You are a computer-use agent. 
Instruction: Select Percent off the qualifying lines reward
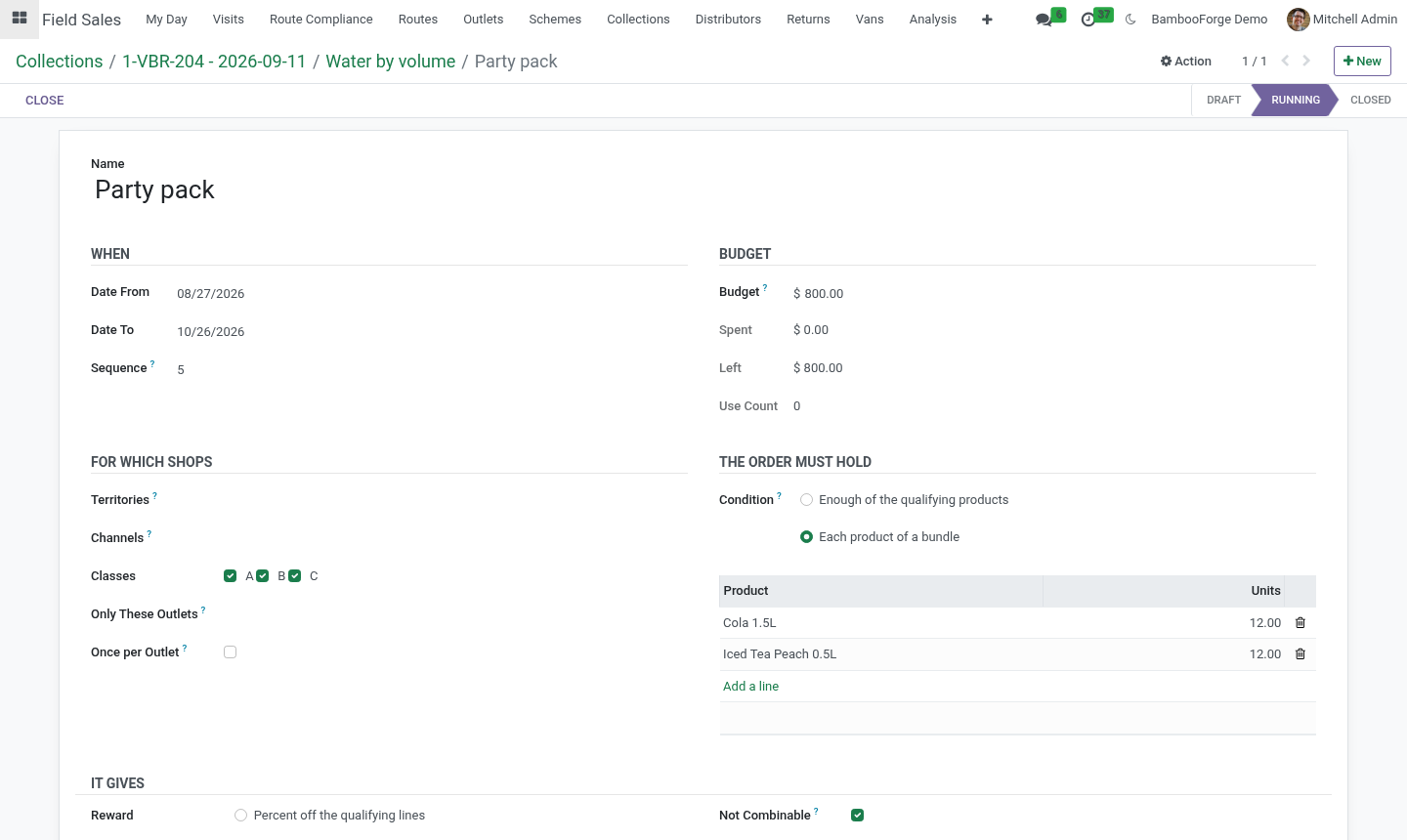pos(241,816)
